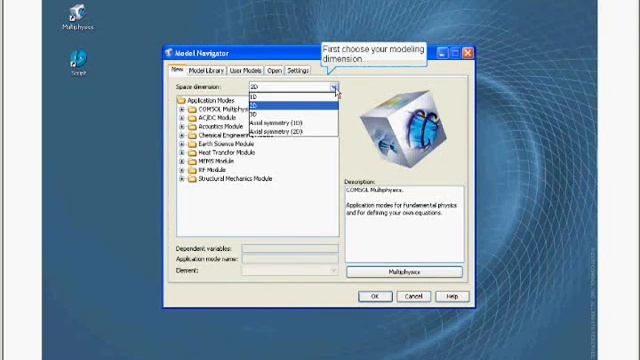Screen dimensions: 640x360
Task: Expand the RF Module tree node
Action: click(182, 170)
